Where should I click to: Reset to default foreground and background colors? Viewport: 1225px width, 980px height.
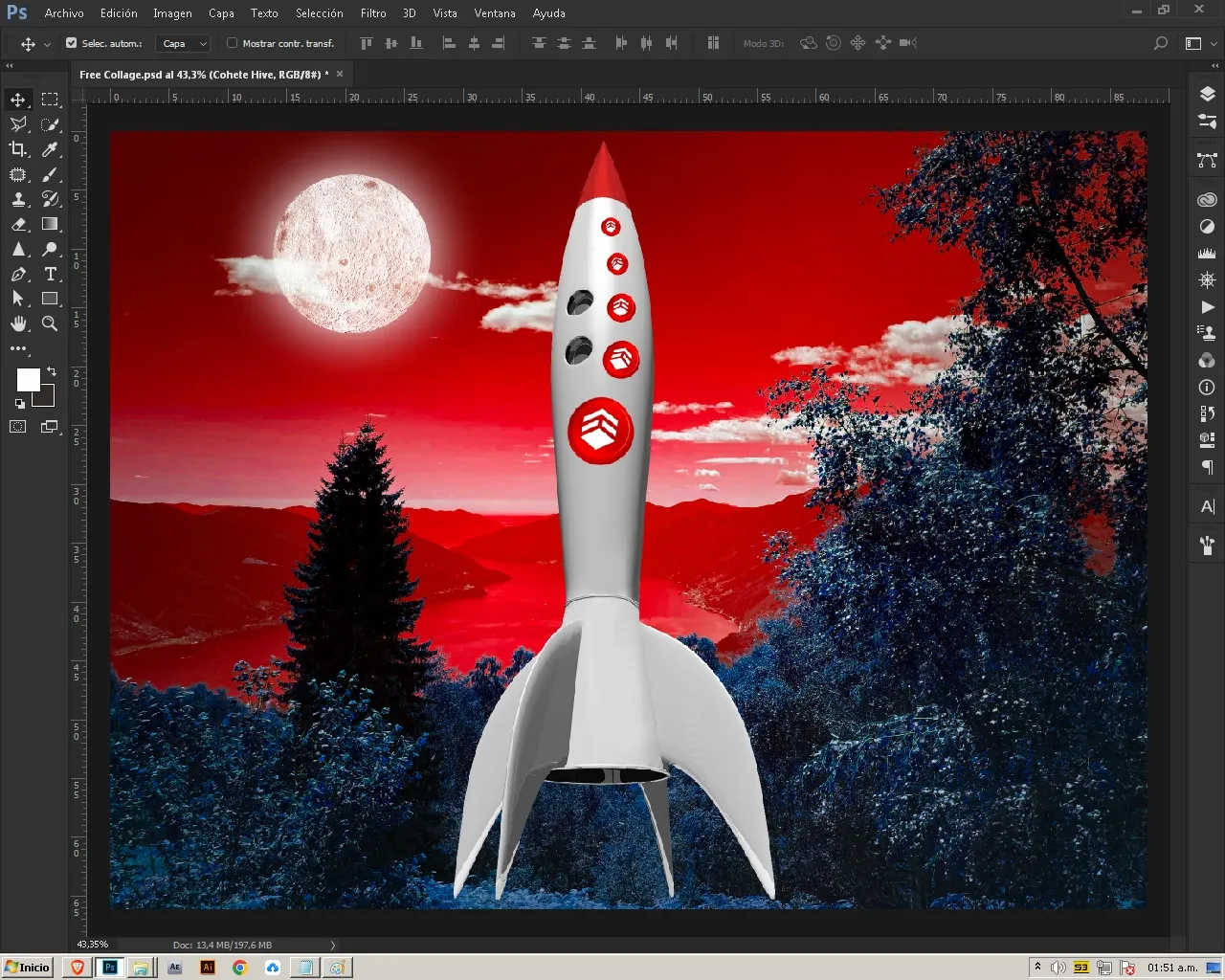tap(19, 405)
